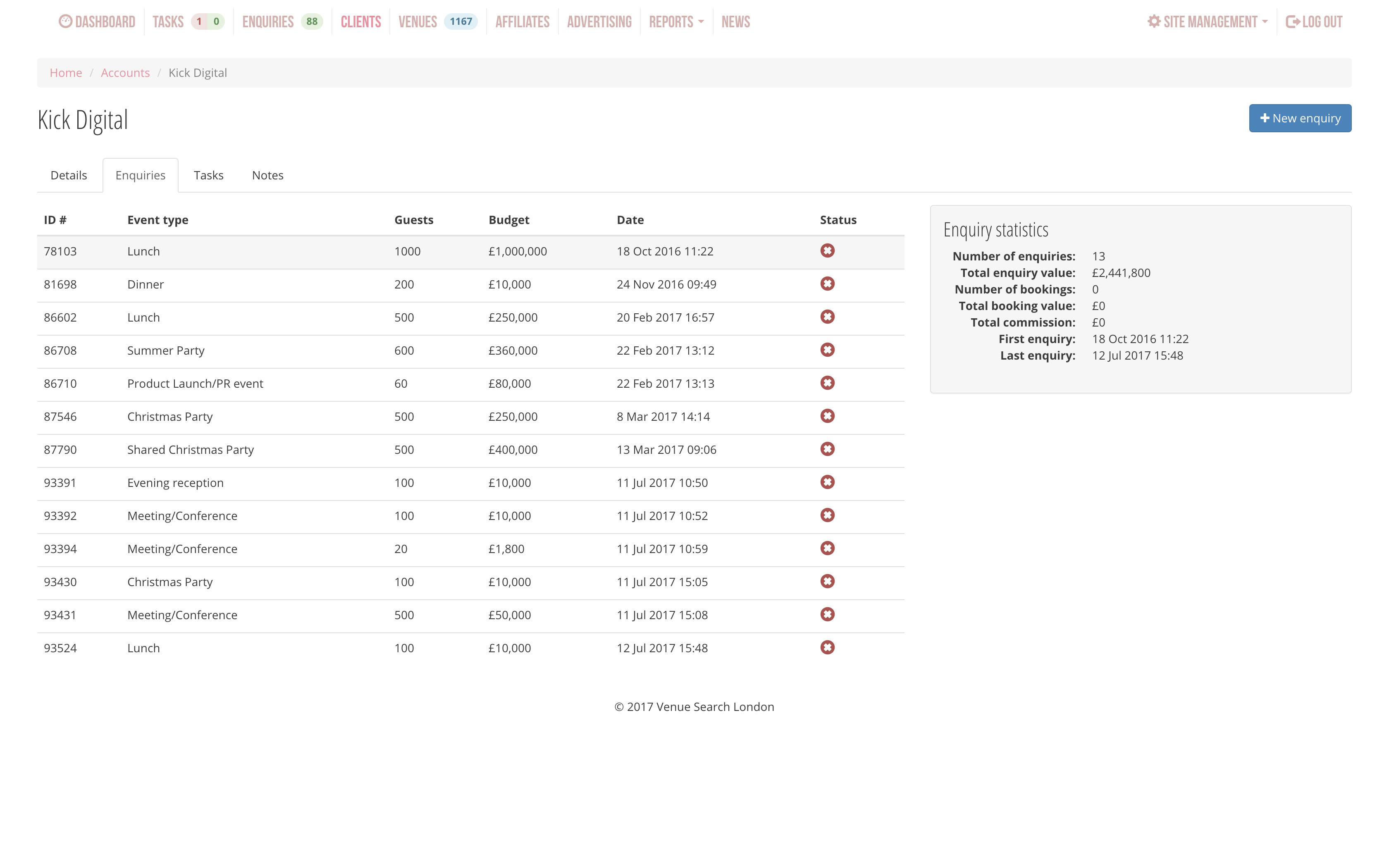The width and height of the screenshot is (1389, 868).
Task: Click the status icon for enquiry 78103
Action: pyautogui.click(x=827, y=250)
